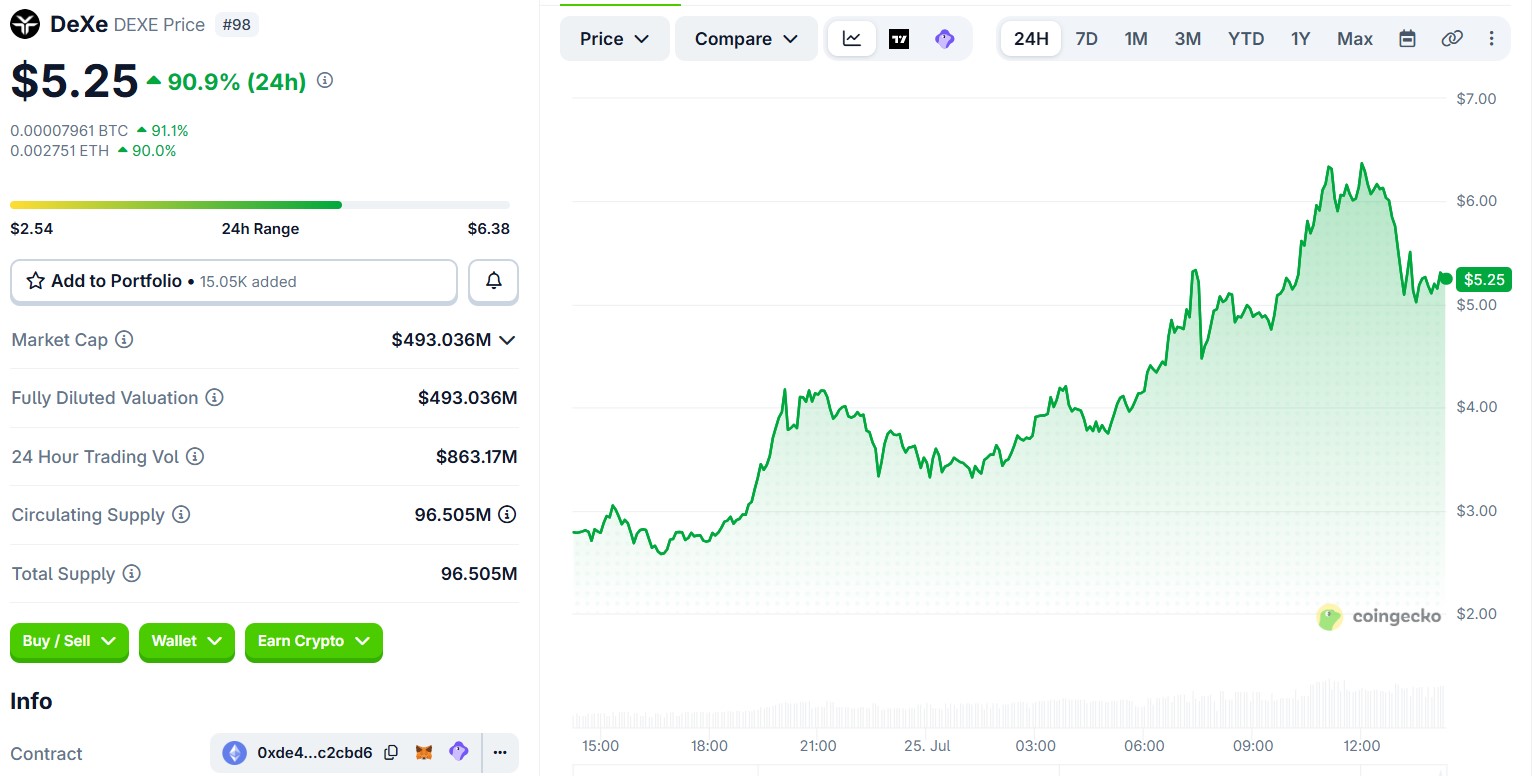Viewport: 1533px width, 776px height.
Task: Click the bell price alert icon
Action: (x=493, y=281)
